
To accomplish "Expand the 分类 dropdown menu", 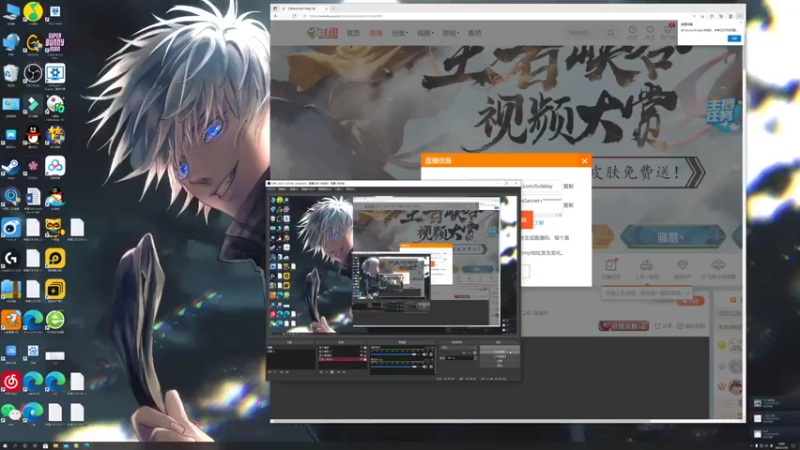I will [x=399, y=33].
